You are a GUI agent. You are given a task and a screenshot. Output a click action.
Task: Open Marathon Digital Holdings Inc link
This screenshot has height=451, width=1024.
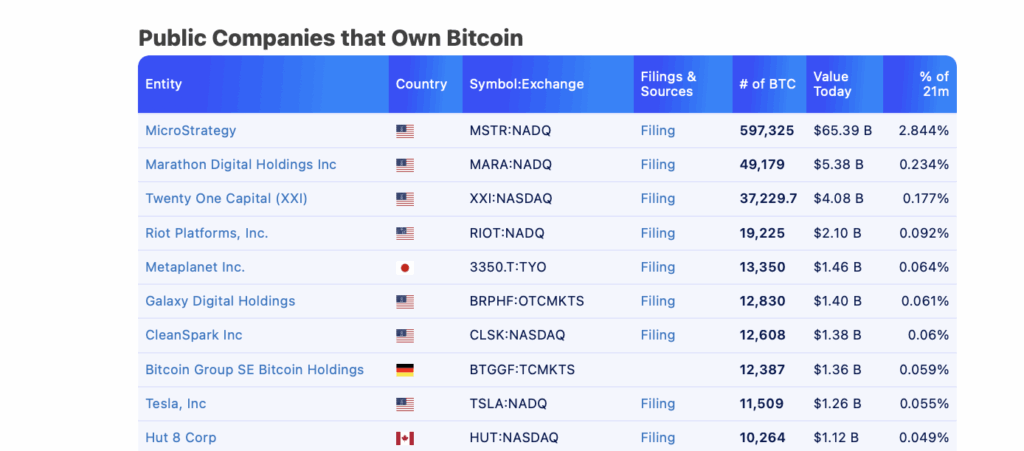(241, 164)
